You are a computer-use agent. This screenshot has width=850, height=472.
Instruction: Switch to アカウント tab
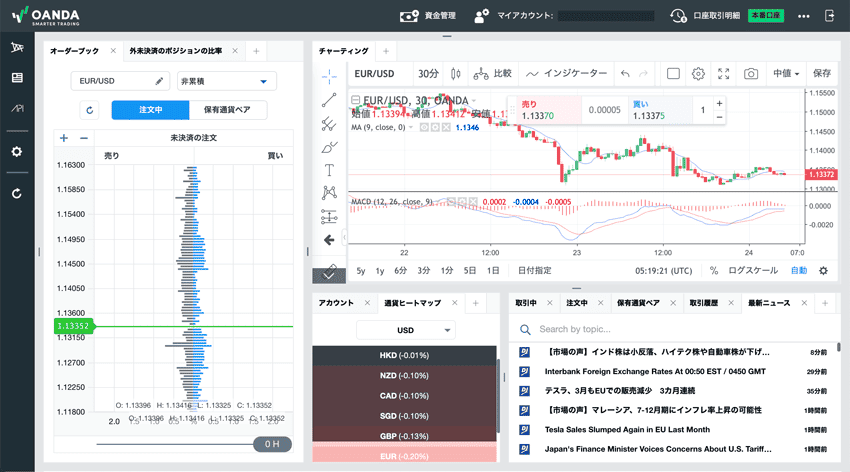pyautogui.click(x=336, y=303)
